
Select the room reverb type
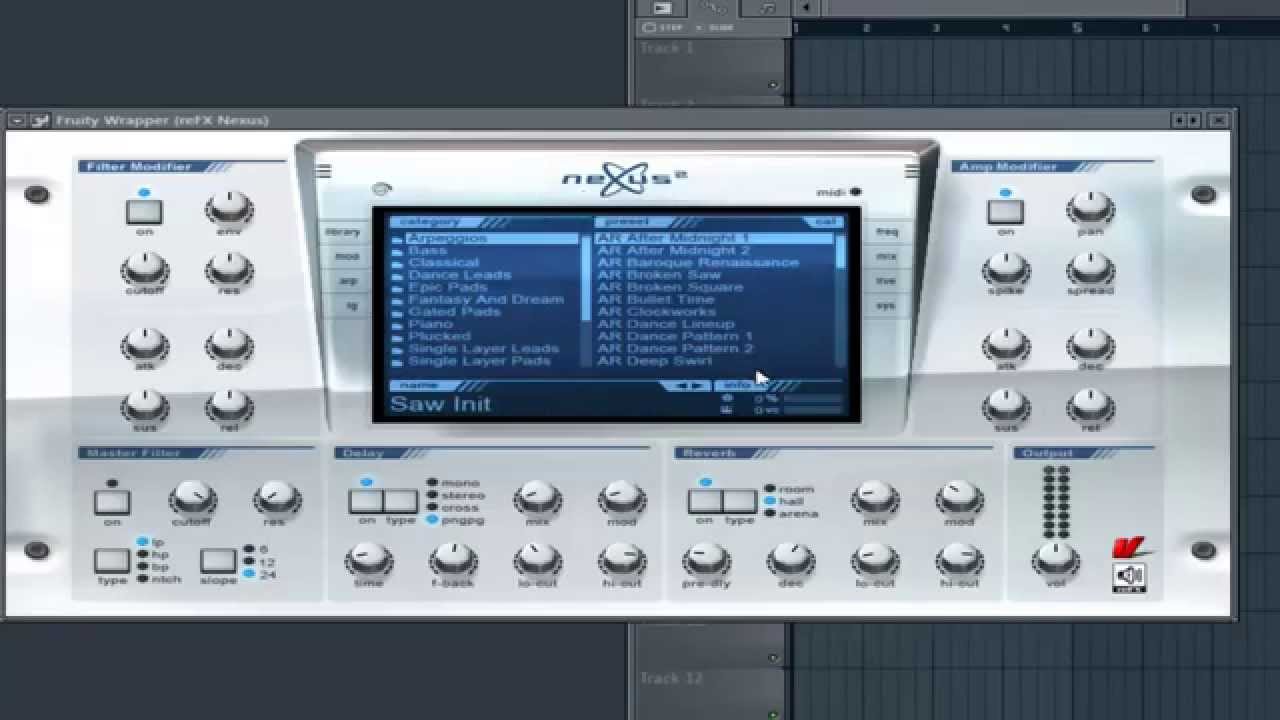point(790,489)
